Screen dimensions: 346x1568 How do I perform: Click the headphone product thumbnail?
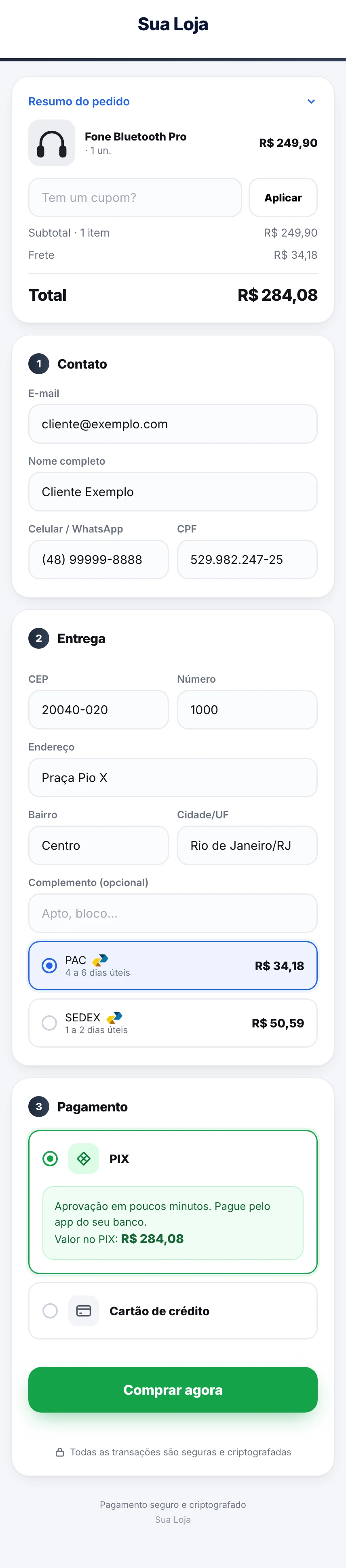click(52, 143)
